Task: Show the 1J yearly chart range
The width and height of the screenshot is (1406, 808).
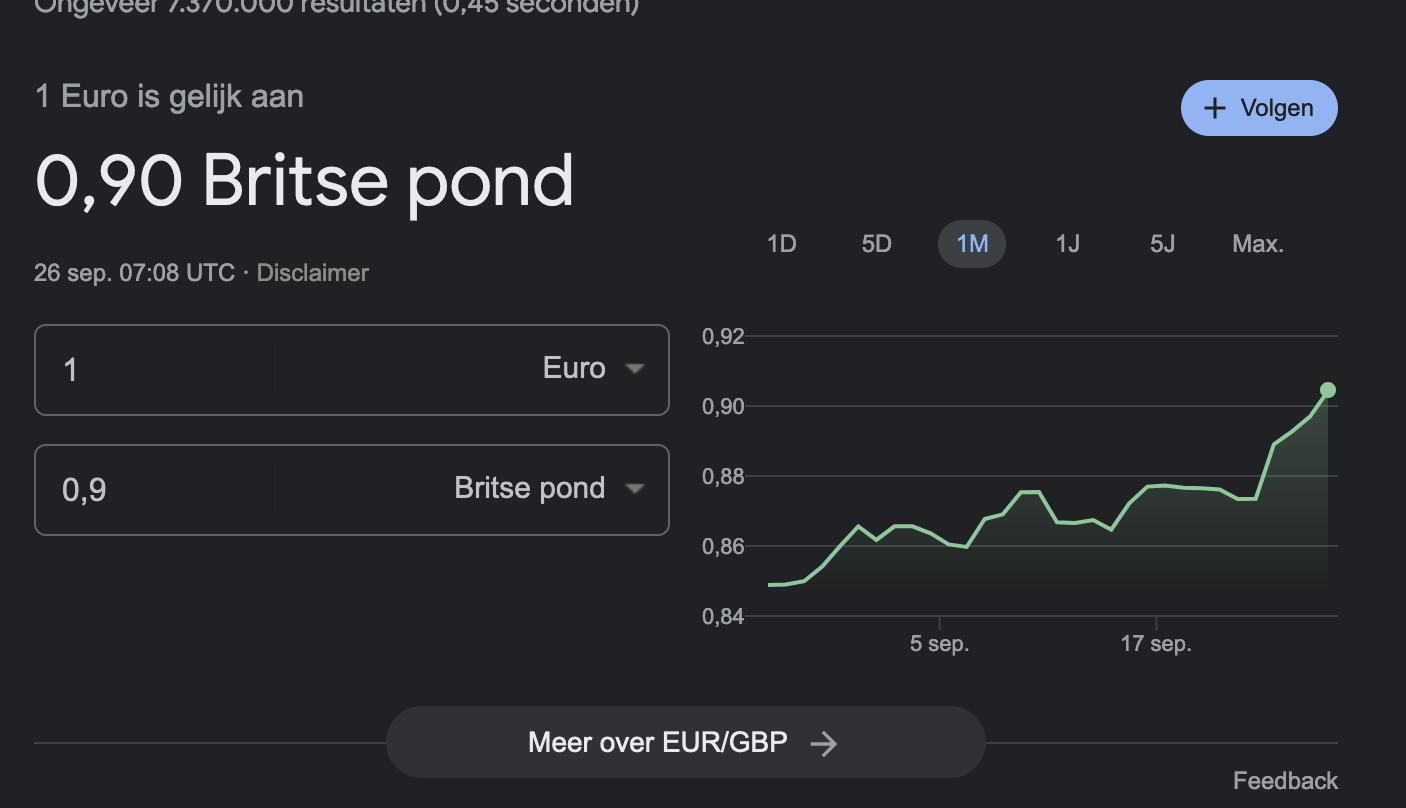Action: 1067,244
